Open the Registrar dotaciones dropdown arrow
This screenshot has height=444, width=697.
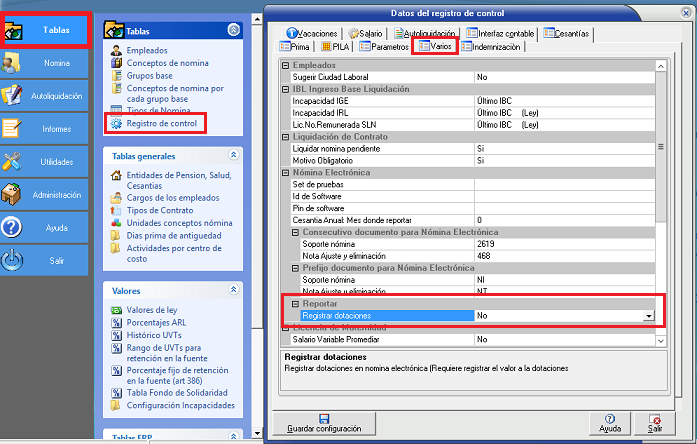coord(649,315)
